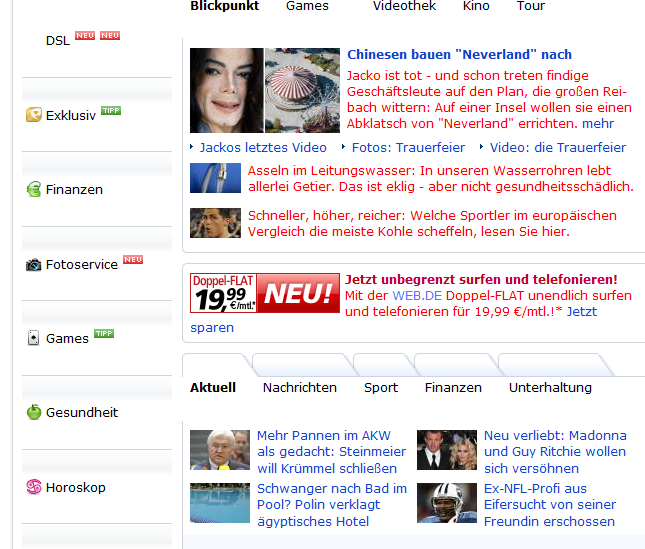
Task: Click the Steinmeier thumbnail image
Action: pos(220,450)
